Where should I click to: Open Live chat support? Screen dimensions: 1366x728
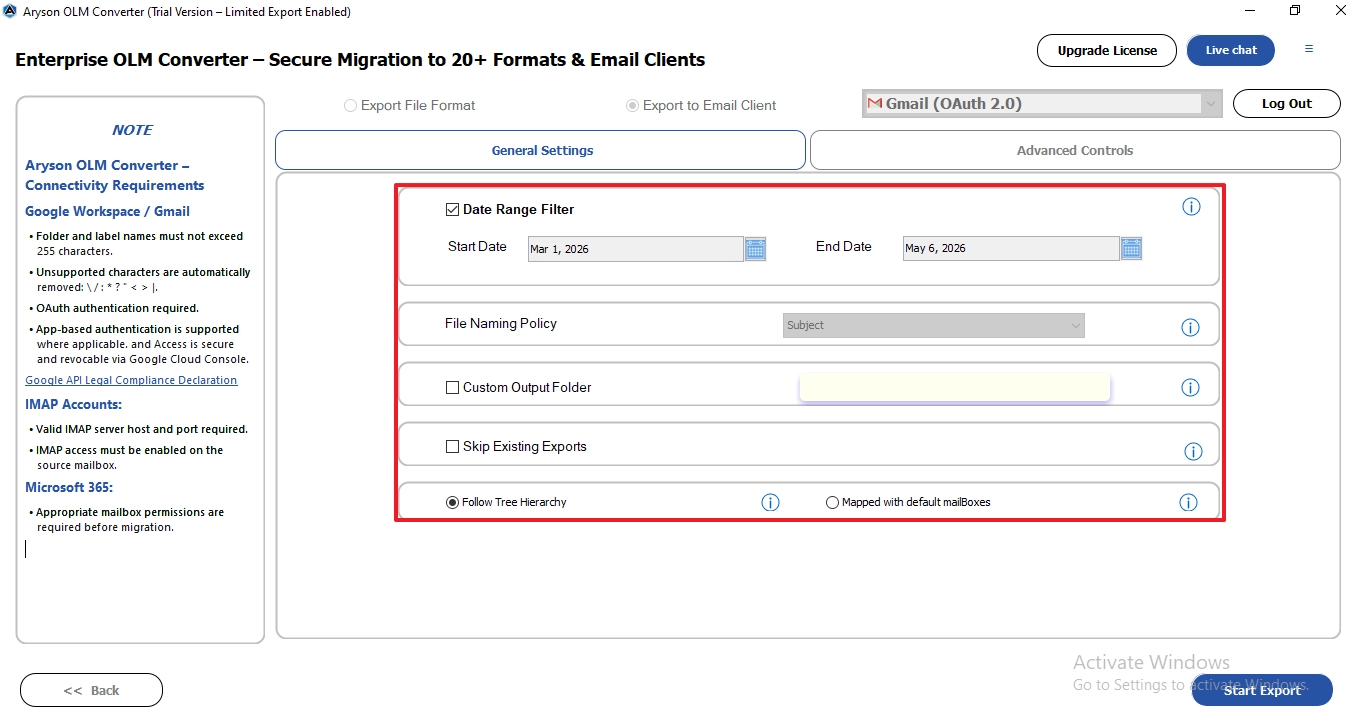point(1231,50)
